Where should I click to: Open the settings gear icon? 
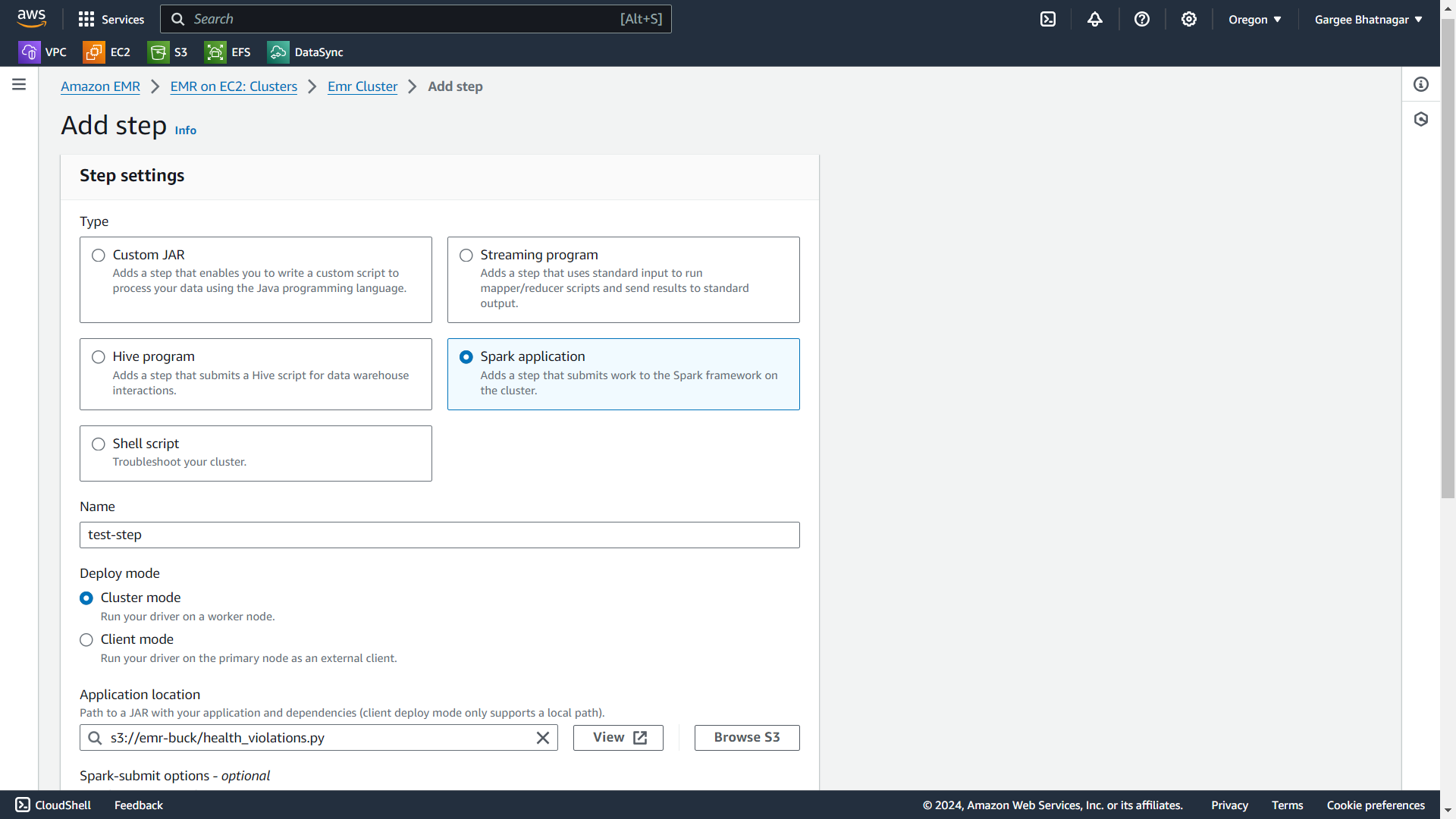tap(1189, 20)
